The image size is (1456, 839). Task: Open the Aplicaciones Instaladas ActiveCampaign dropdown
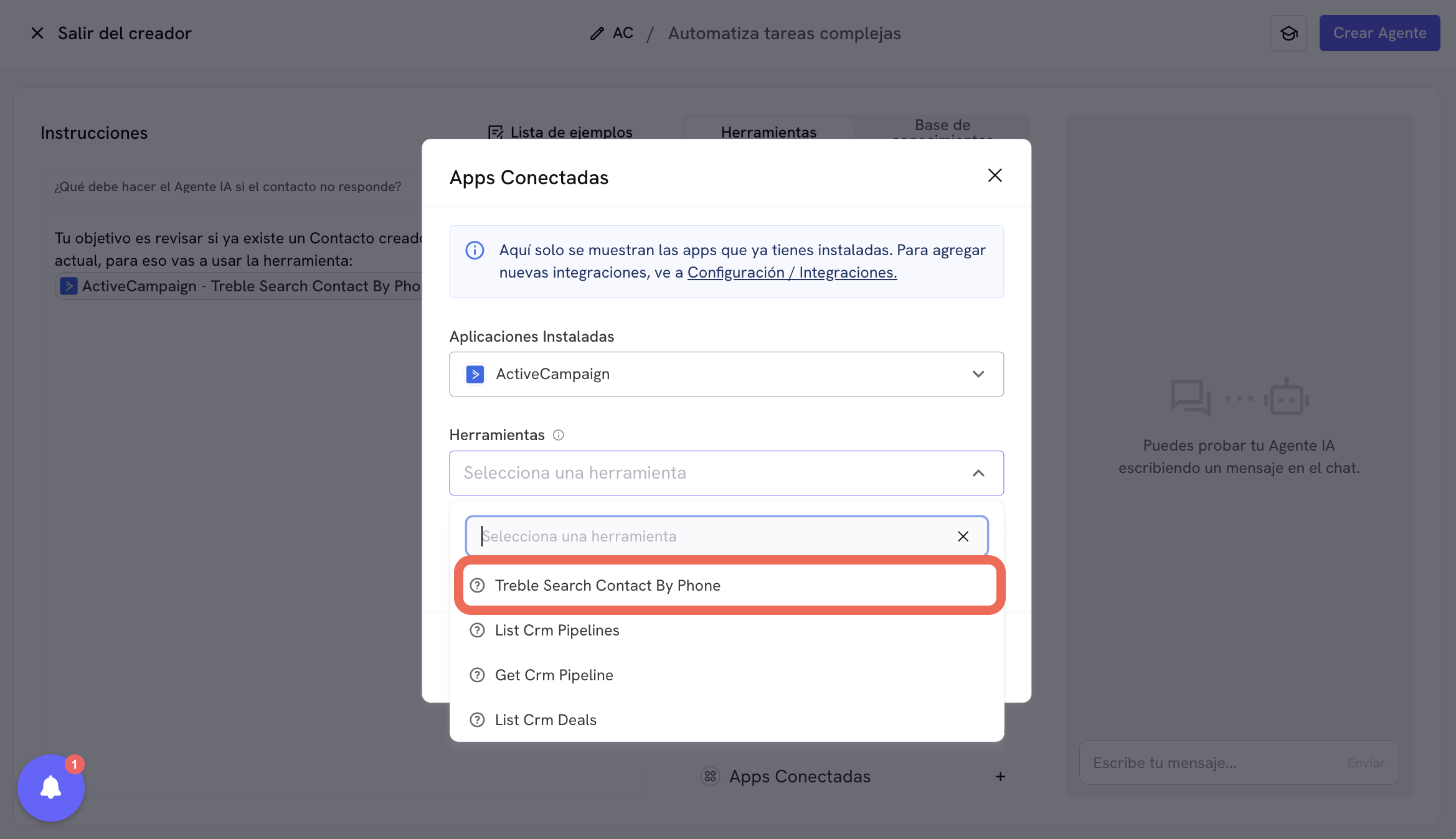(x=726, y=374)
